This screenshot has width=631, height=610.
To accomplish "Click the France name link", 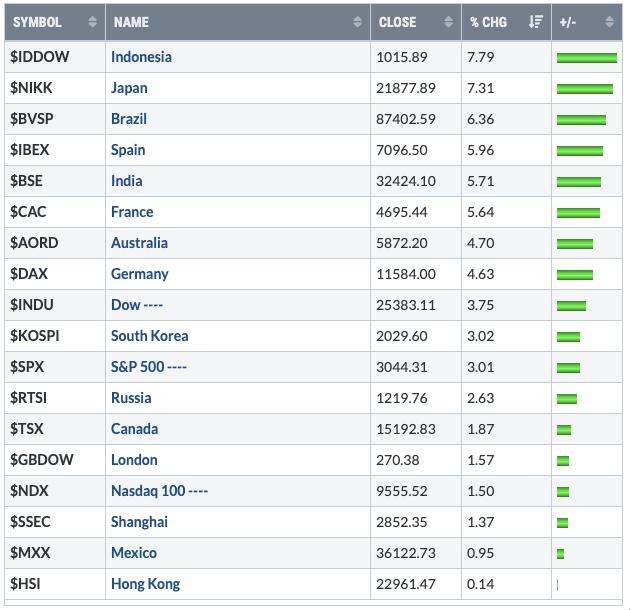I will [x=132, y=212].
